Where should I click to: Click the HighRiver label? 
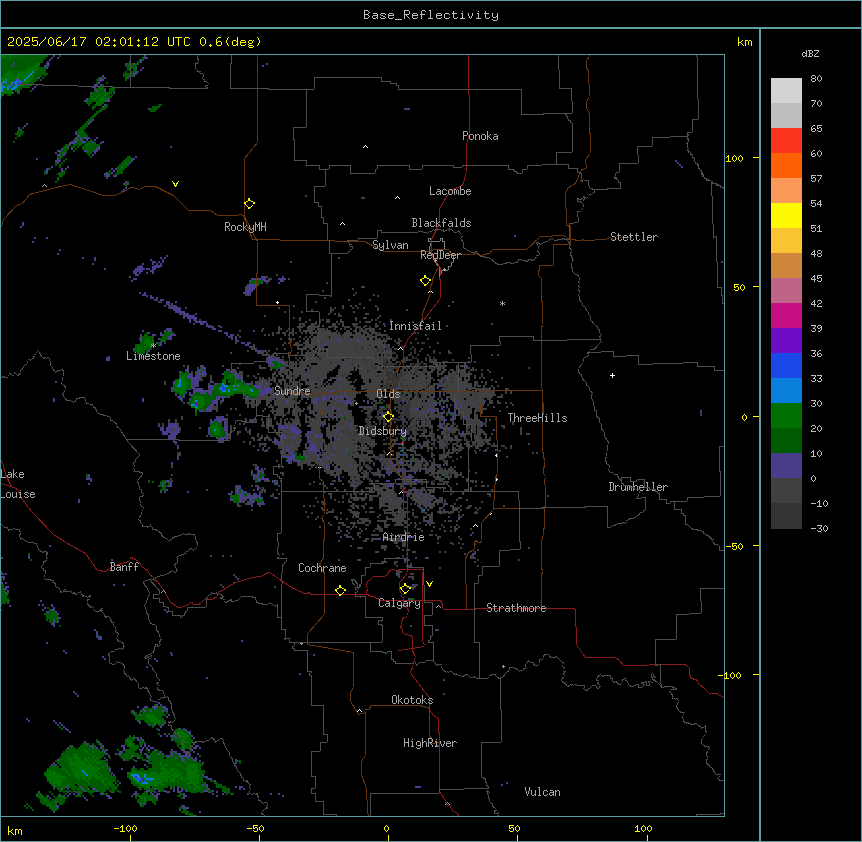[x=430, y=743]
